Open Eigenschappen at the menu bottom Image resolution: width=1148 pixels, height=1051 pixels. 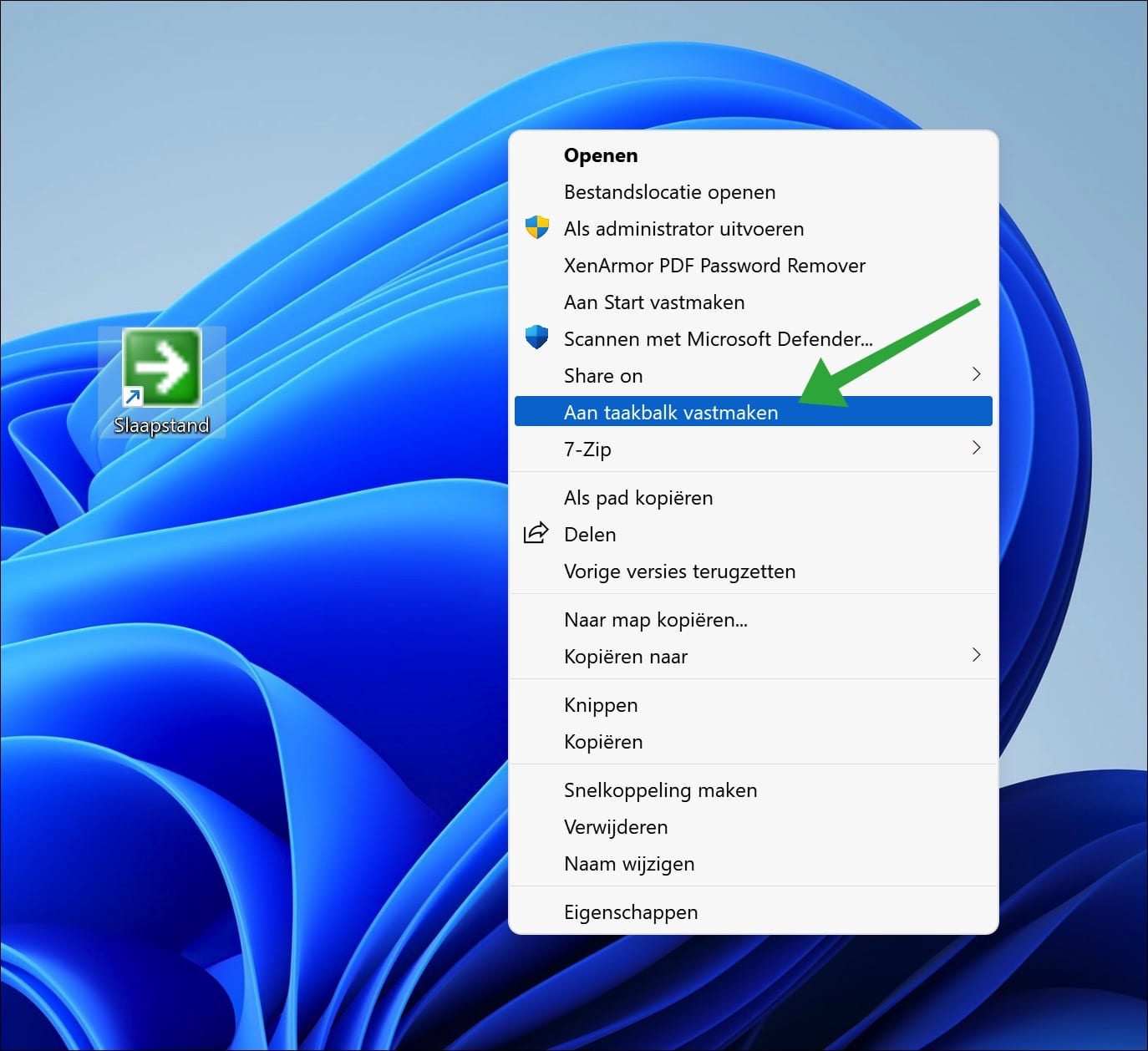coord(631,911)
